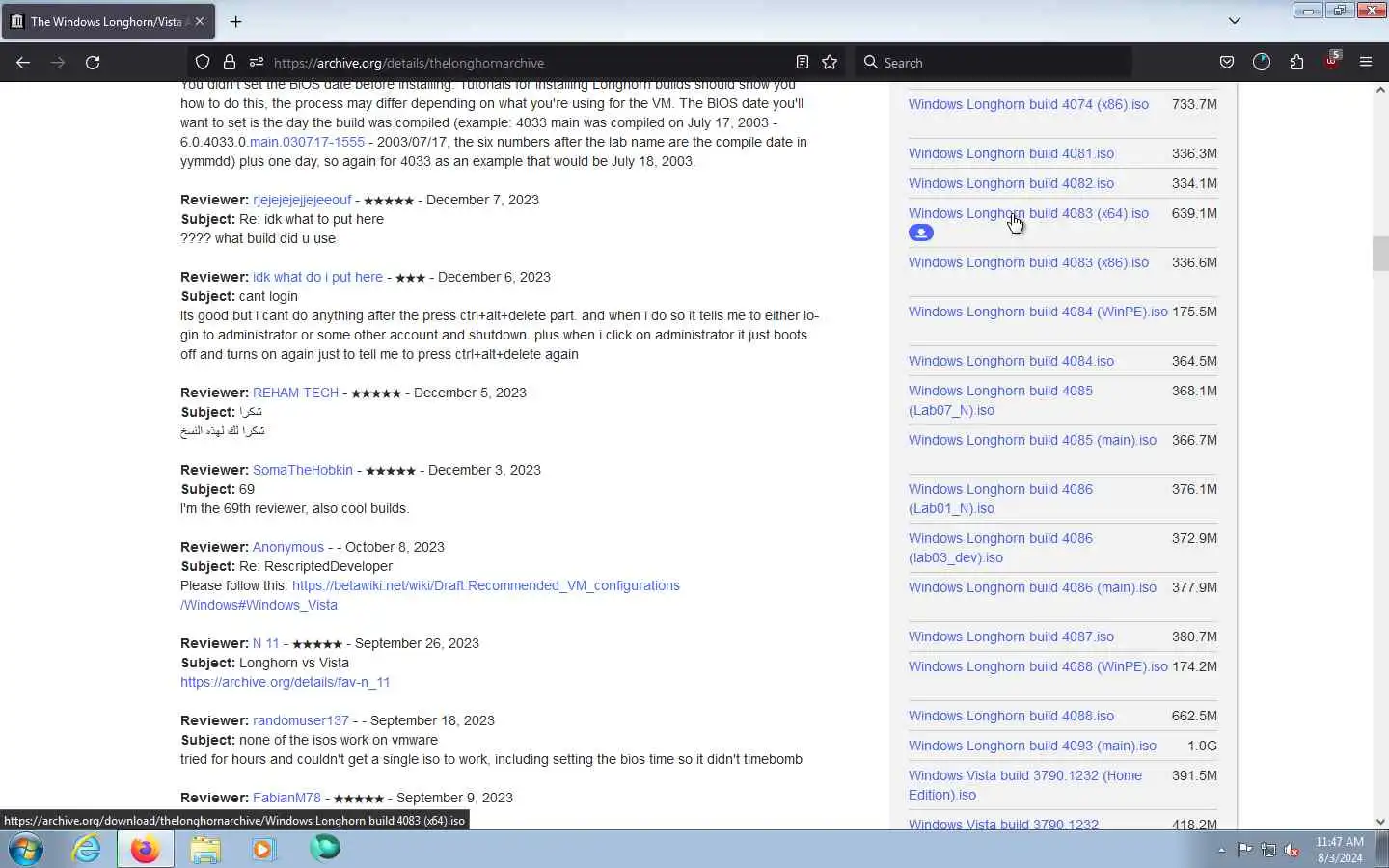The width and height of the screenshot is (1389, 868).
Task: Open reviewer N 11 profile
Action: tap(266, 643)
